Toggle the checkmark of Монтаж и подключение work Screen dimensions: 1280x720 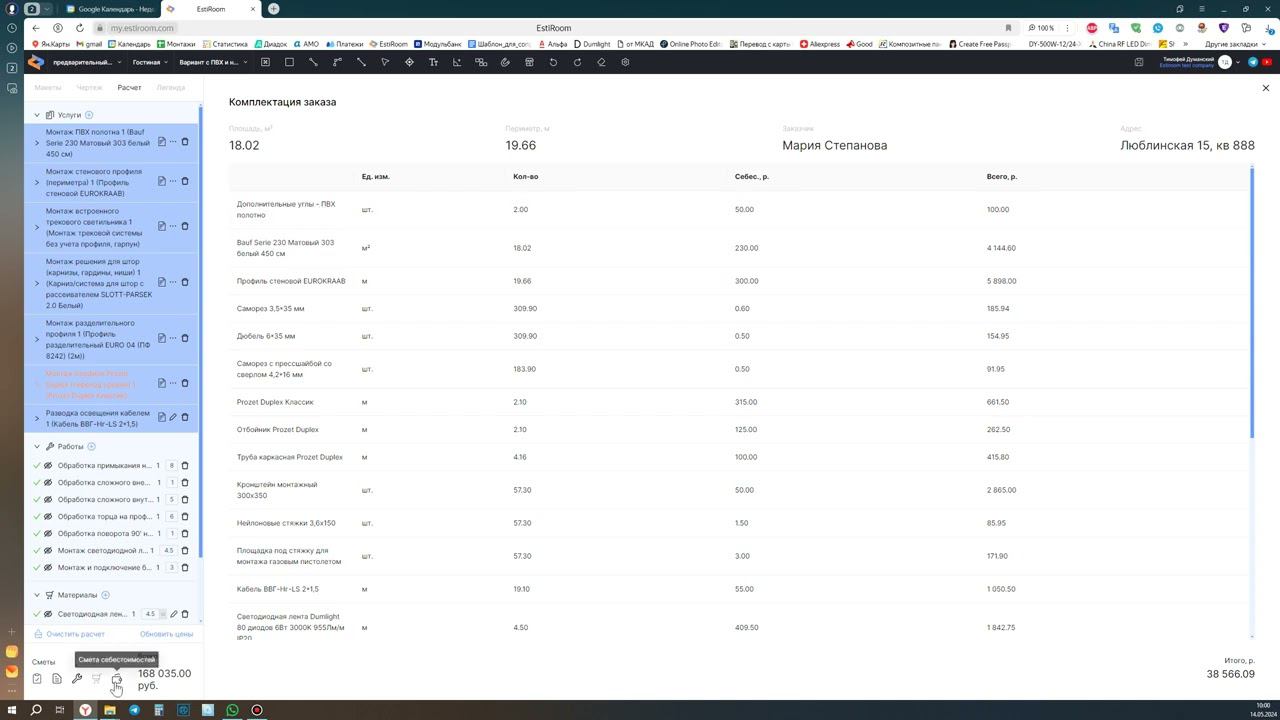pos(37,568)
